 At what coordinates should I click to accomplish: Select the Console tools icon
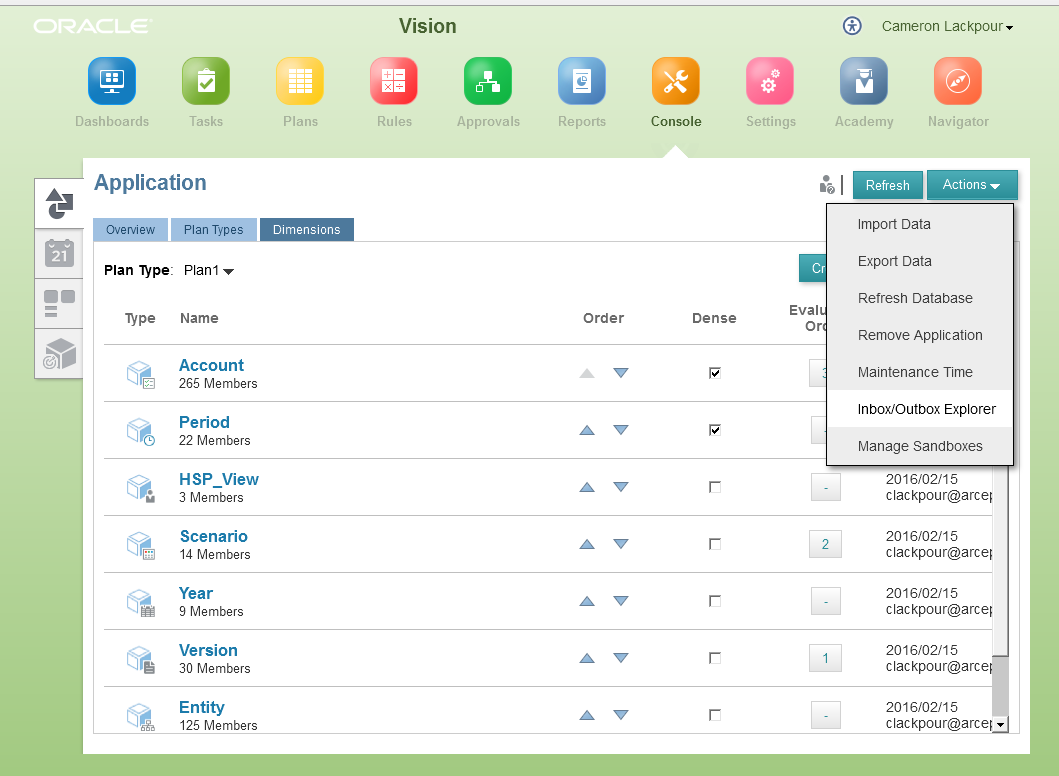click(x=675, y=81)
